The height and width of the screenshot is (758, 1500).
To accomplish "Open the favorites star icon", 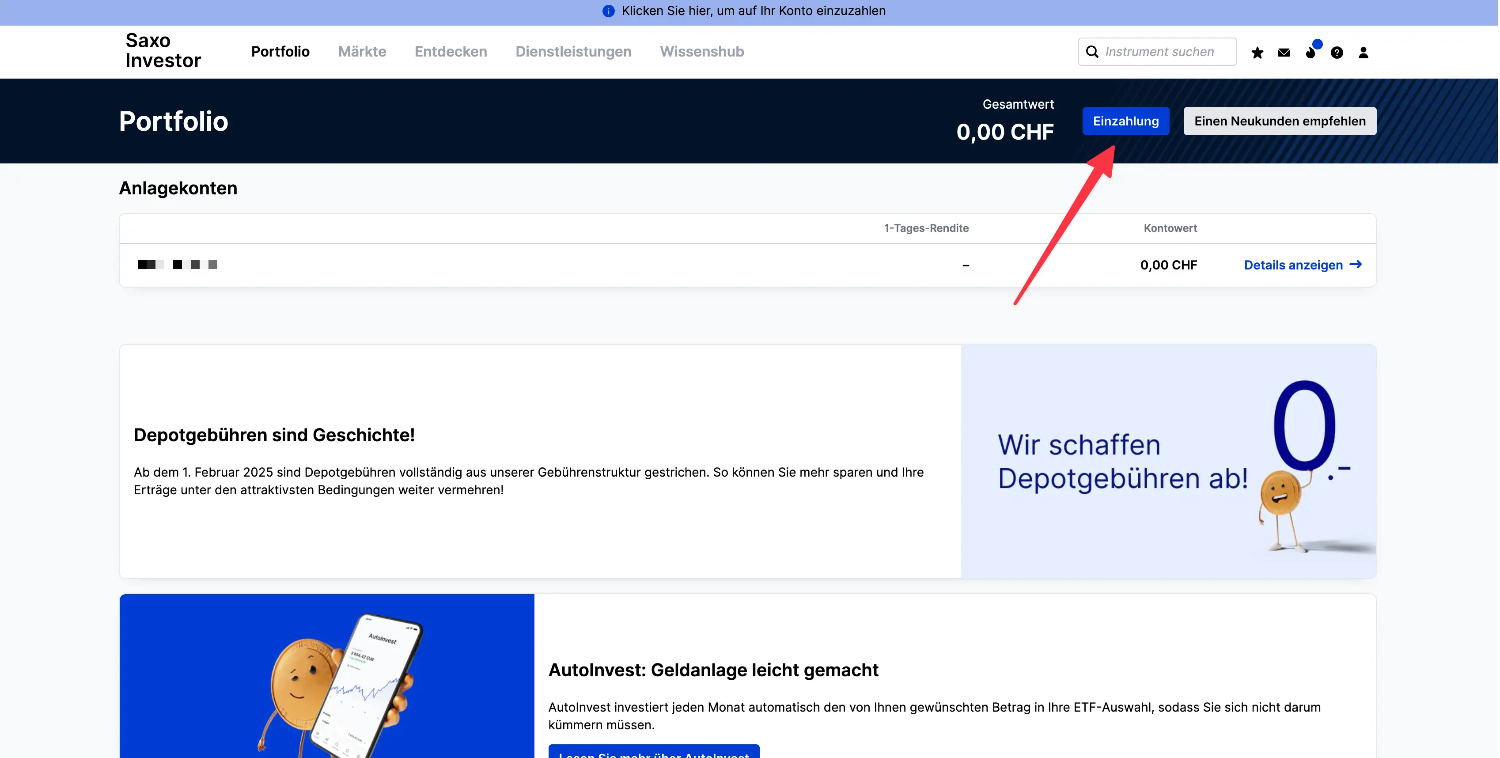I will pyautogui.click(x=1257, y=52).
